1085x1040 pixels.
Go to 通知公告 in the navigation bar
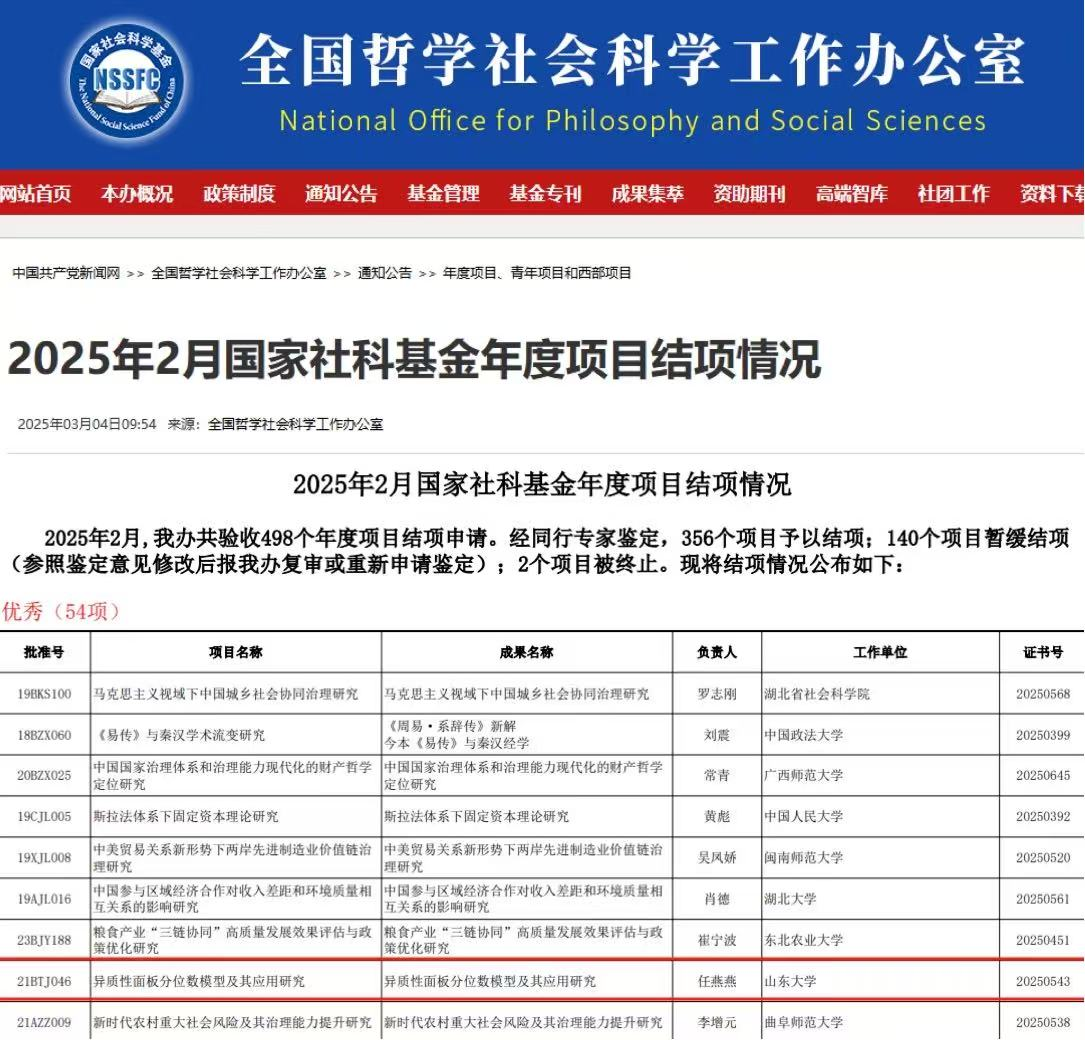point(341,194)
